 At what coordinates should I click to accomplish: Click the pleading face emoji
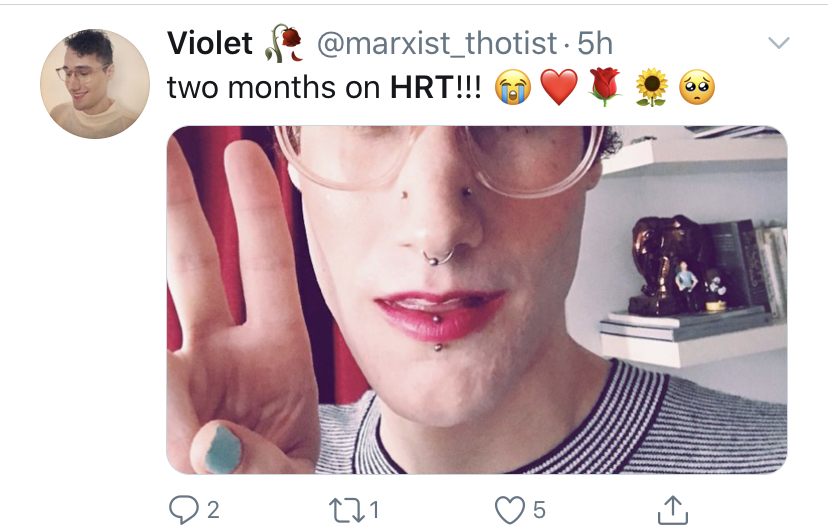(697, 87)
